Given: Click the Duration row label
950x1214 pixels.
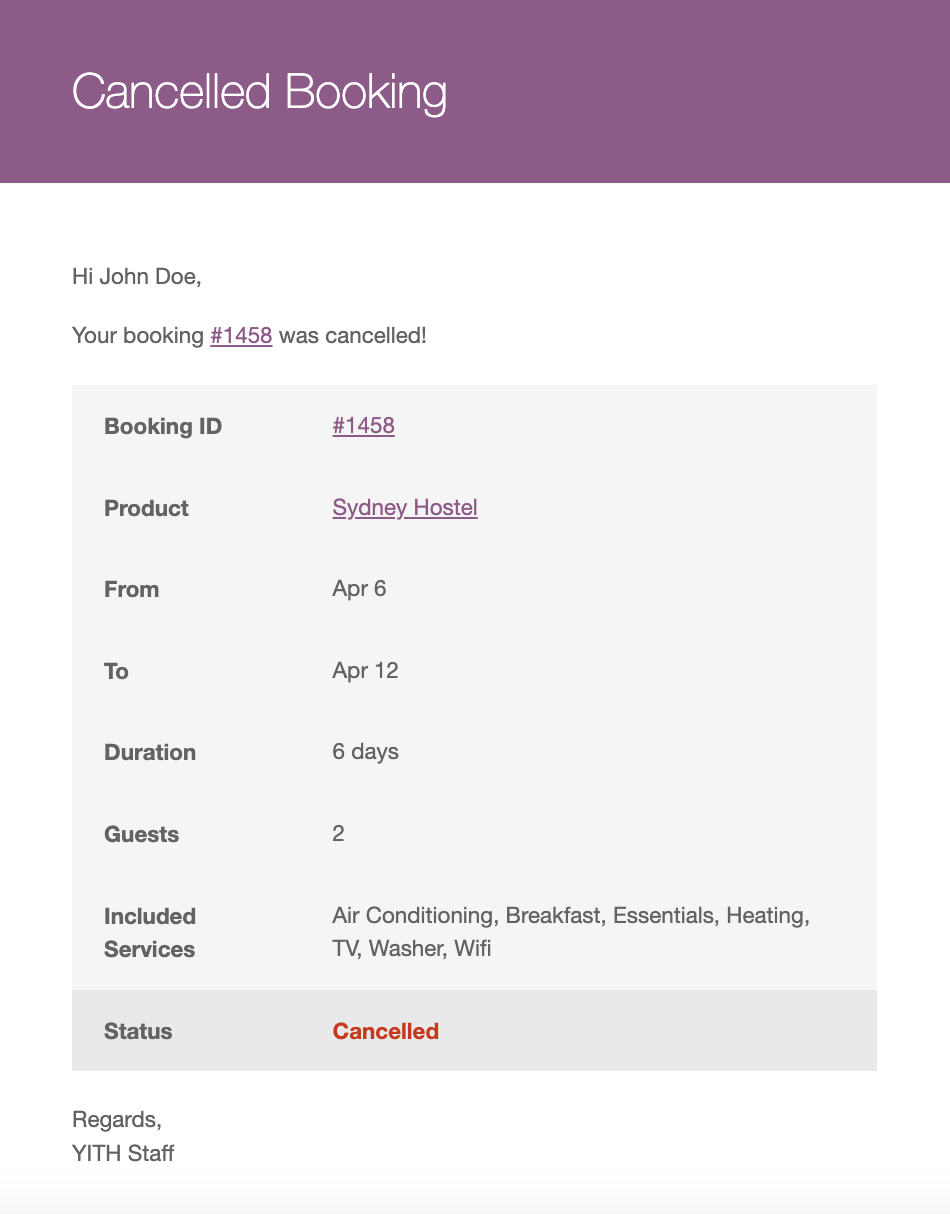Looking at the screenshot, I should point(150,753).
